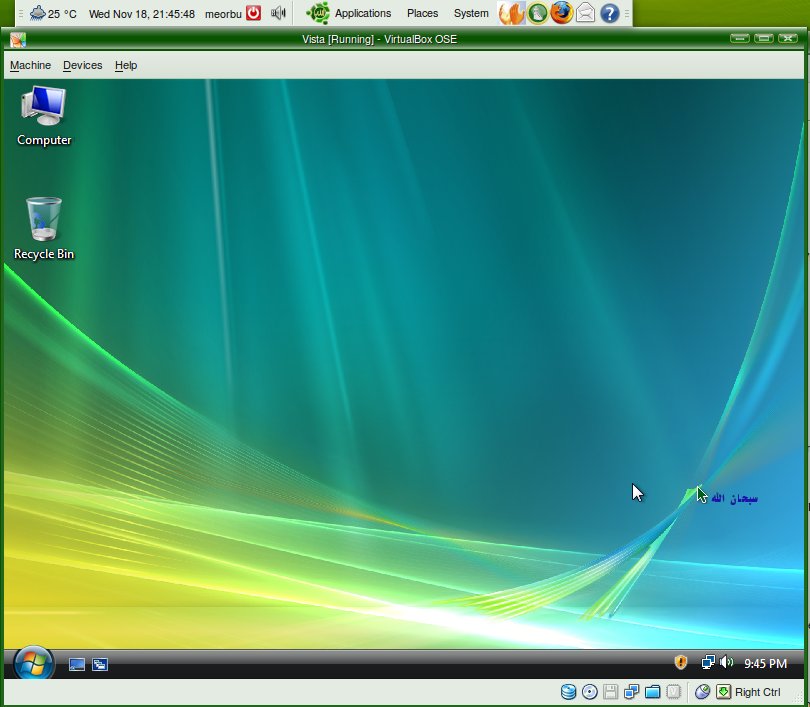The width and height of the screenshot is (810, 707).
Task: Open the Vista volume tray icon
Action: point(726,662)
